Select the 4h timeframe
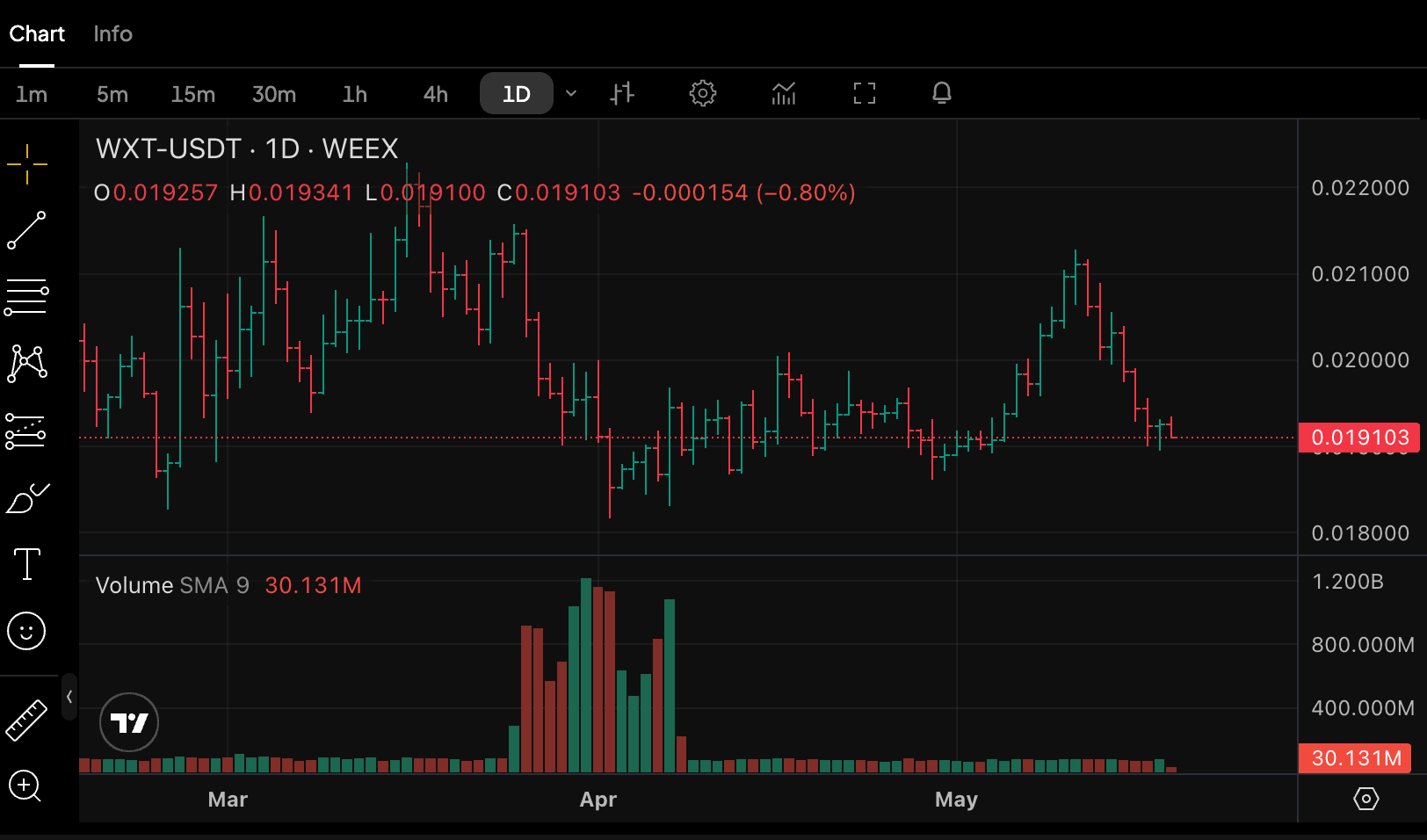Screen dimensions: 1427x840 point(436,94)
